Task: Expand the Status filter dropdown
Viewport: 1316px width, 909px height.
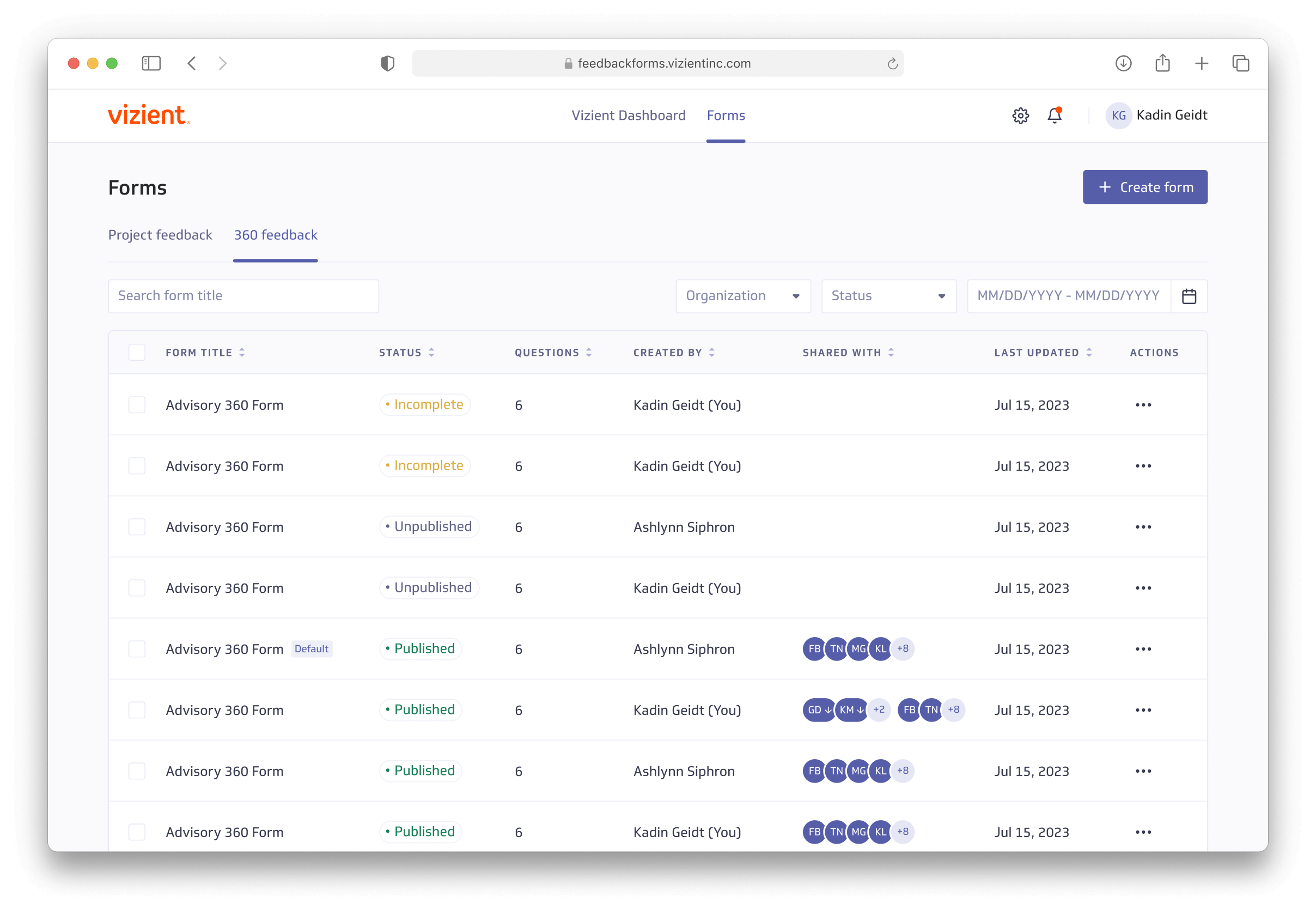Action: [x=888, y=296]
